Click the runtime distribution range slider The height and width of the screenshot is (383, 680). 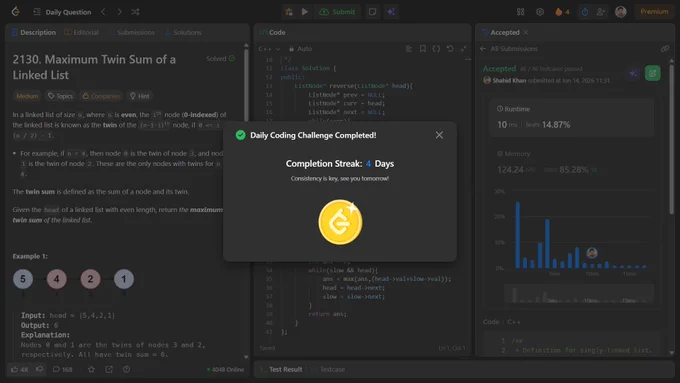[579, 293]
